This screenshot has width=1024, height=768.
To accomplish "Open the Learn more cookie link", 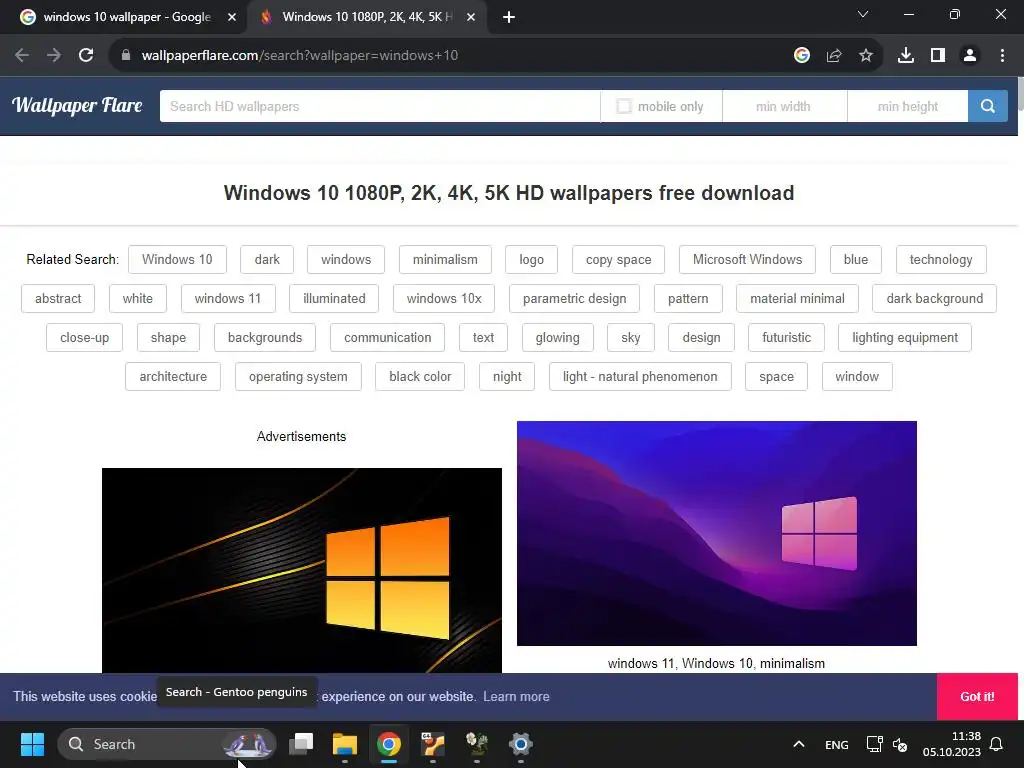I will (x=516, y=696).
